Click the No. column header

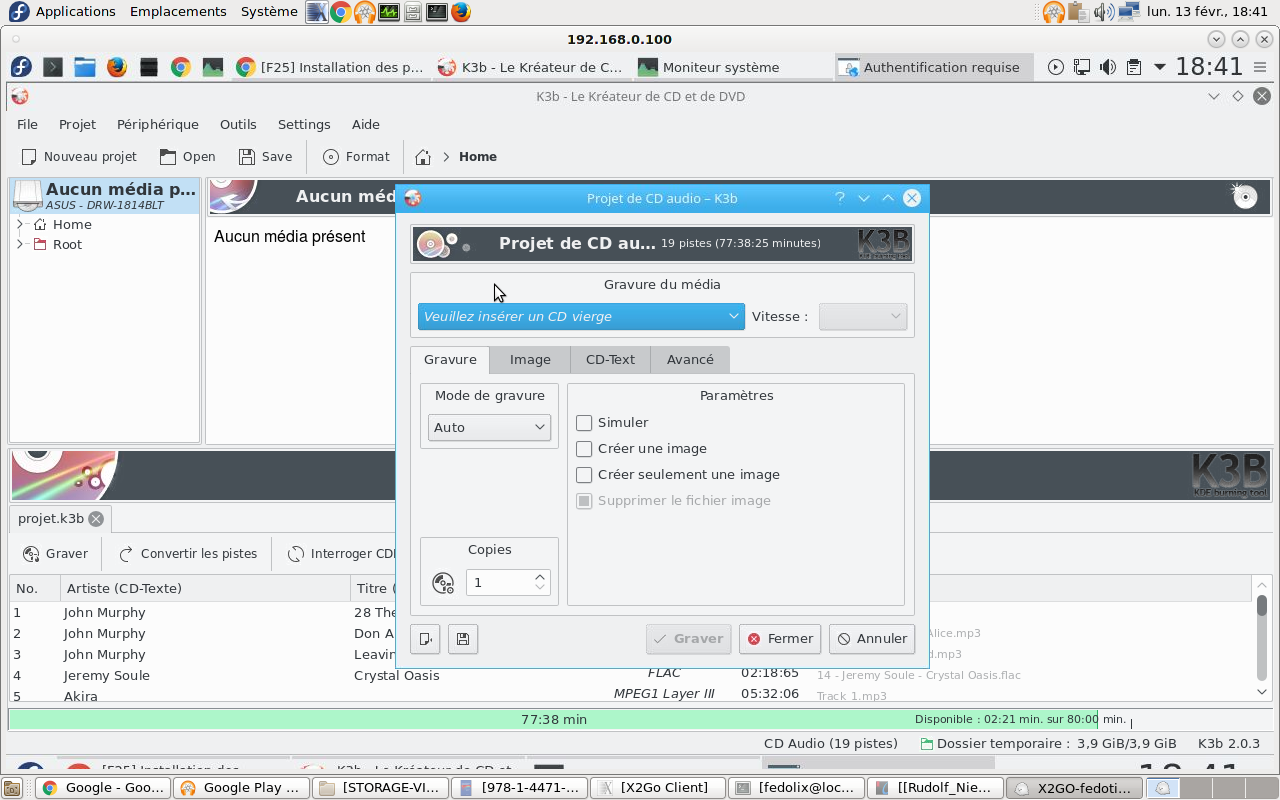[x=35, y=588]
